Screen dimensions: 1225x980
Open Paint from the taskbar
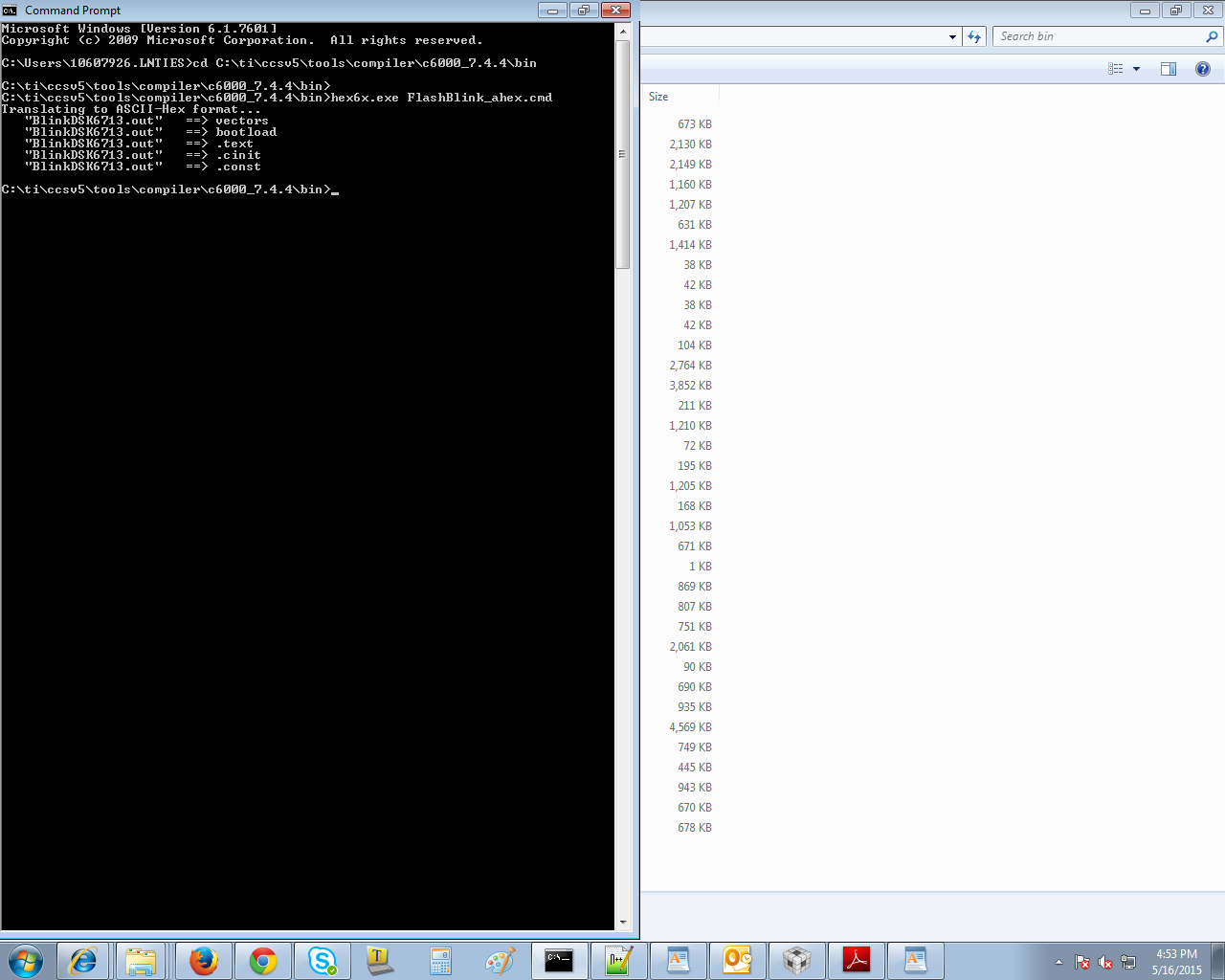click(500, 960)
